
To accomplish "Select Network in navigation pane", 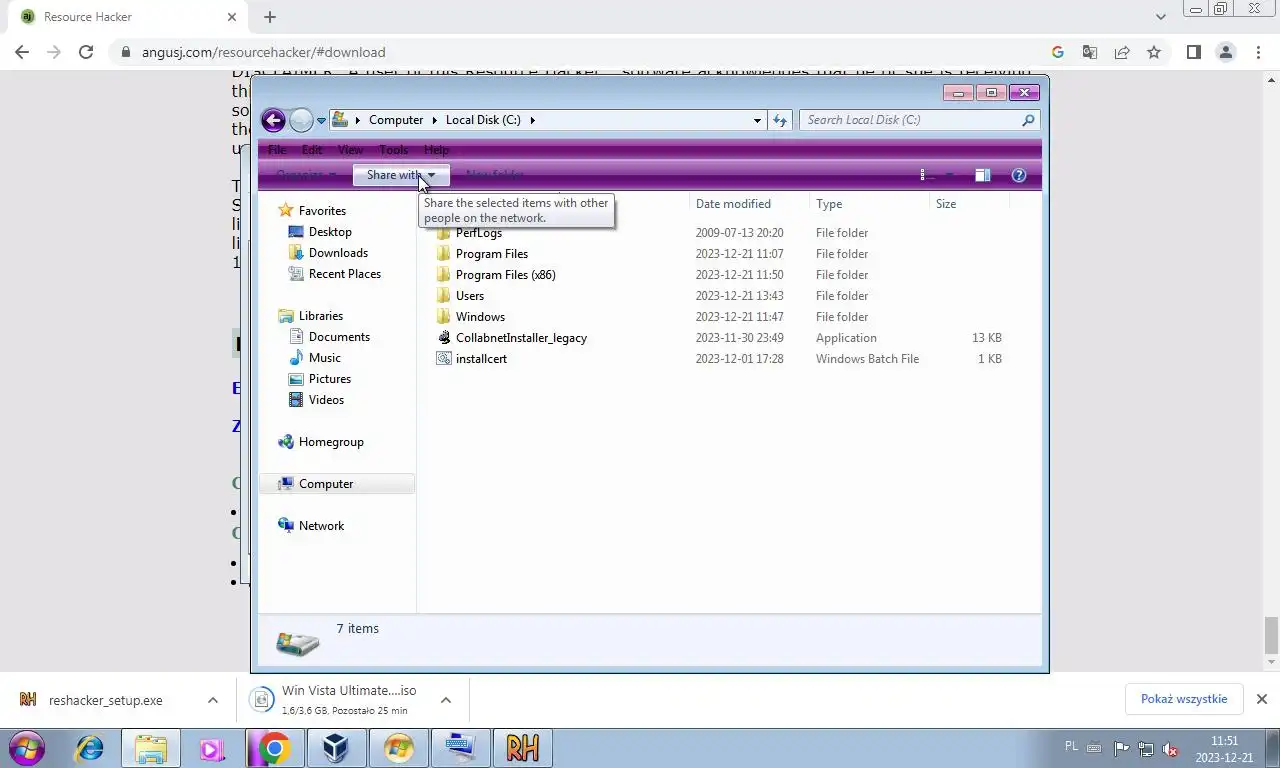I will pyautogui.click(x=320, y=526).
